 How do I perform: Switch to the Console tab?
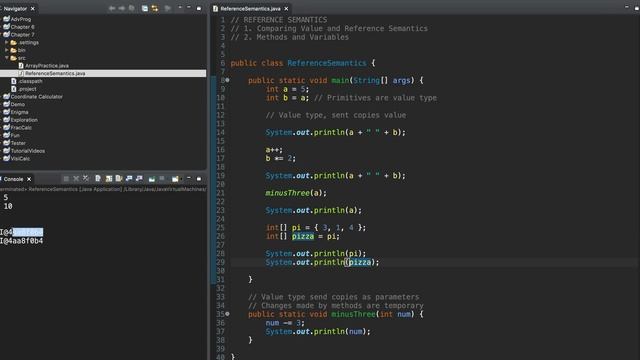(x=13, y=179)
